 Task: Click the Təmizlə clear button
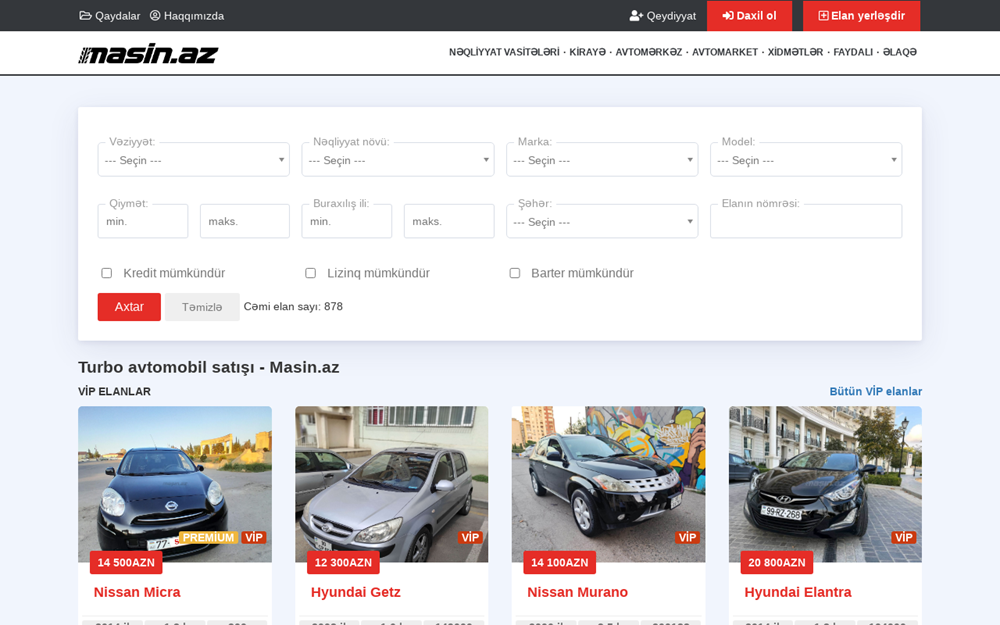[x=202, y=307]
